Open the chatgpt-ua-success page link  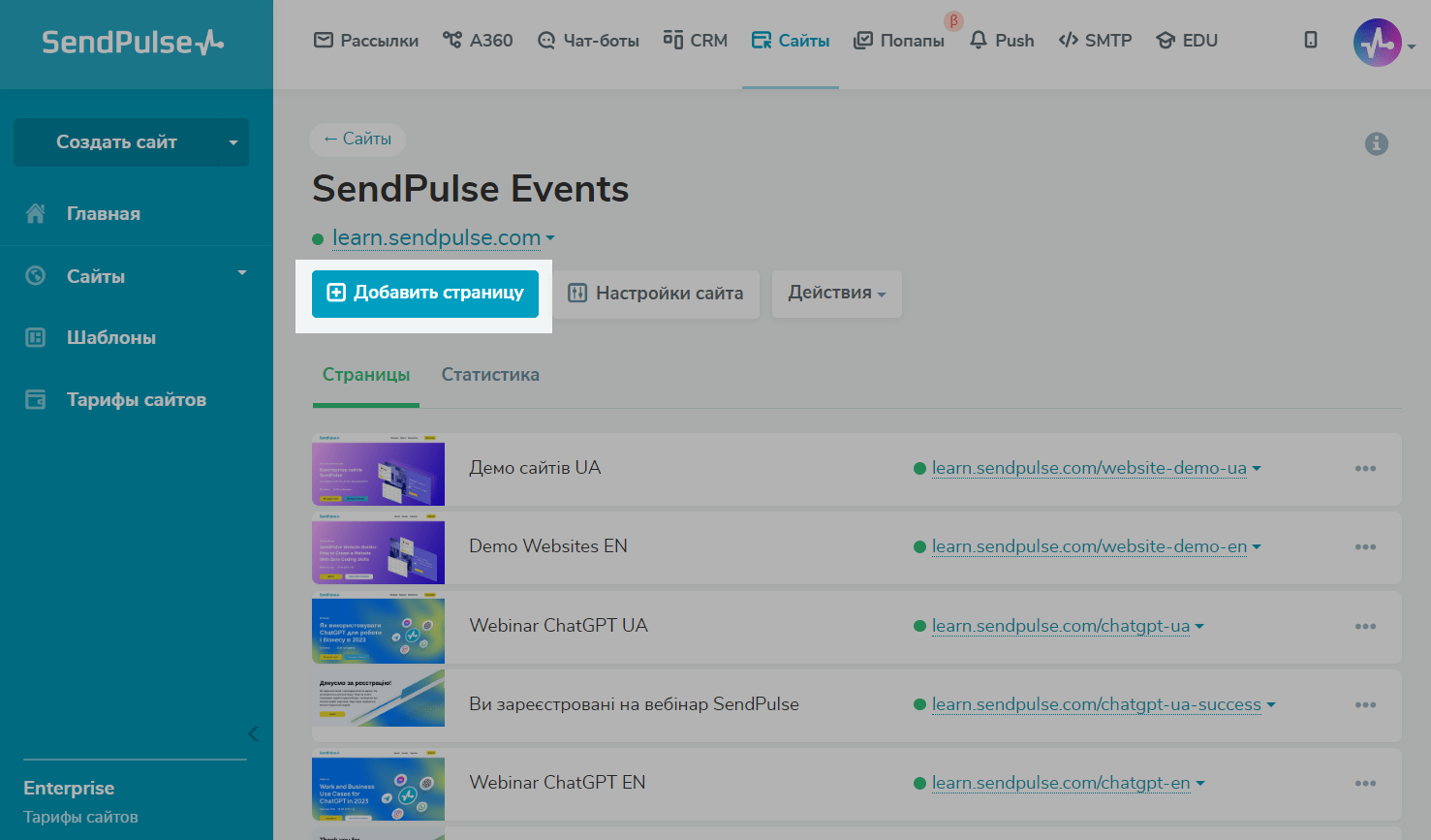(x=1097, y=704)
